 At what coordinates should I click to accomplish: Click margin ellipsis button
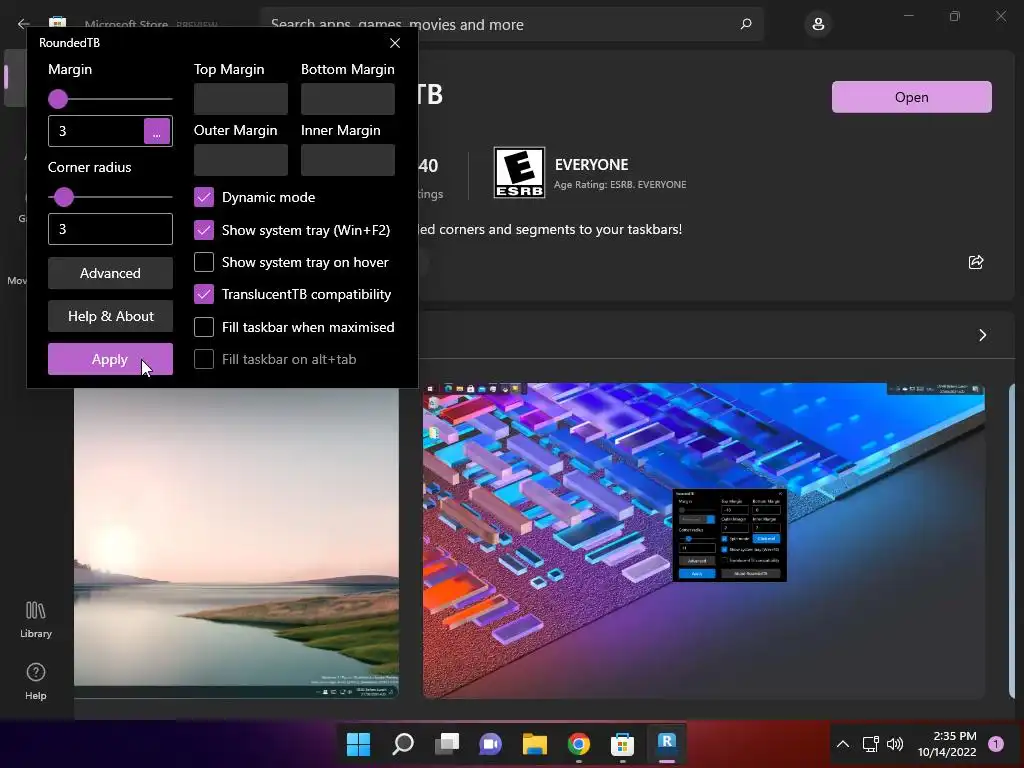point(157,131)
